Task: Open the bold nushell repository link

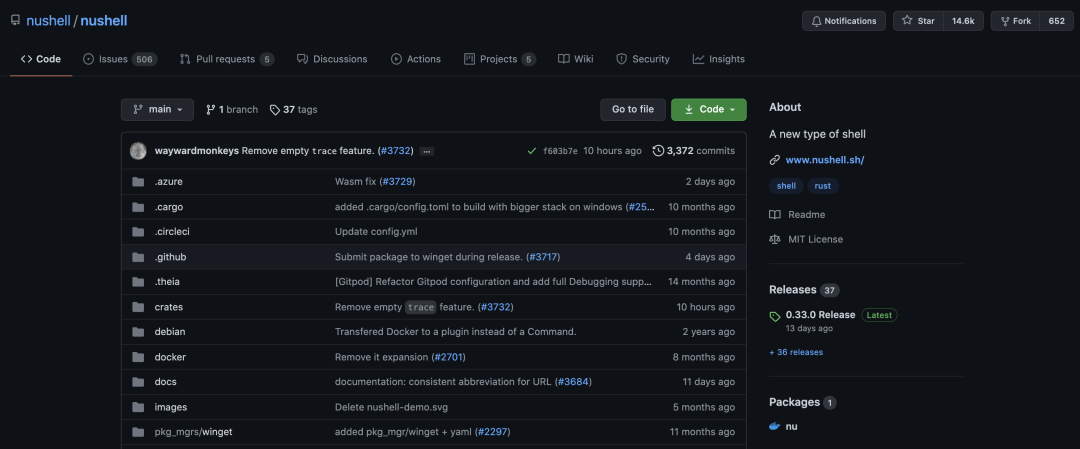Action: pyautogui.click(x=104, y=21)
